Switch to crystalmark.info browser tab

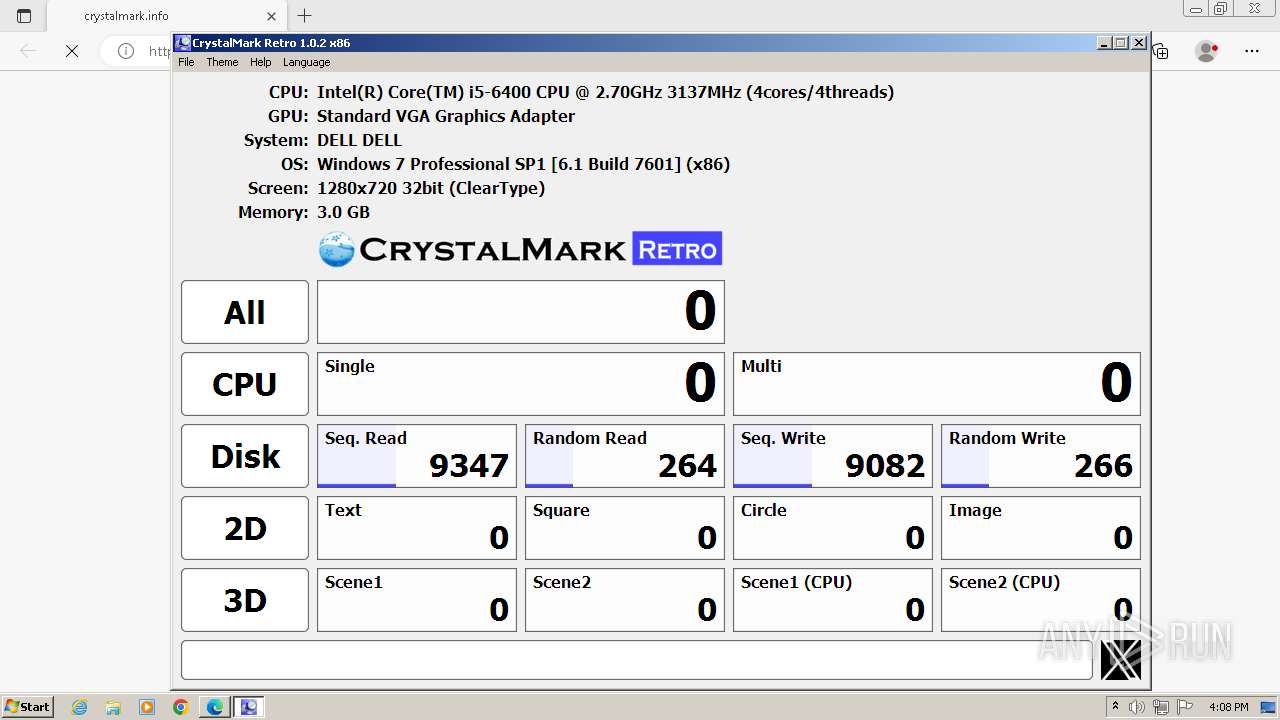pyautogui.click(x=166, y=16)
